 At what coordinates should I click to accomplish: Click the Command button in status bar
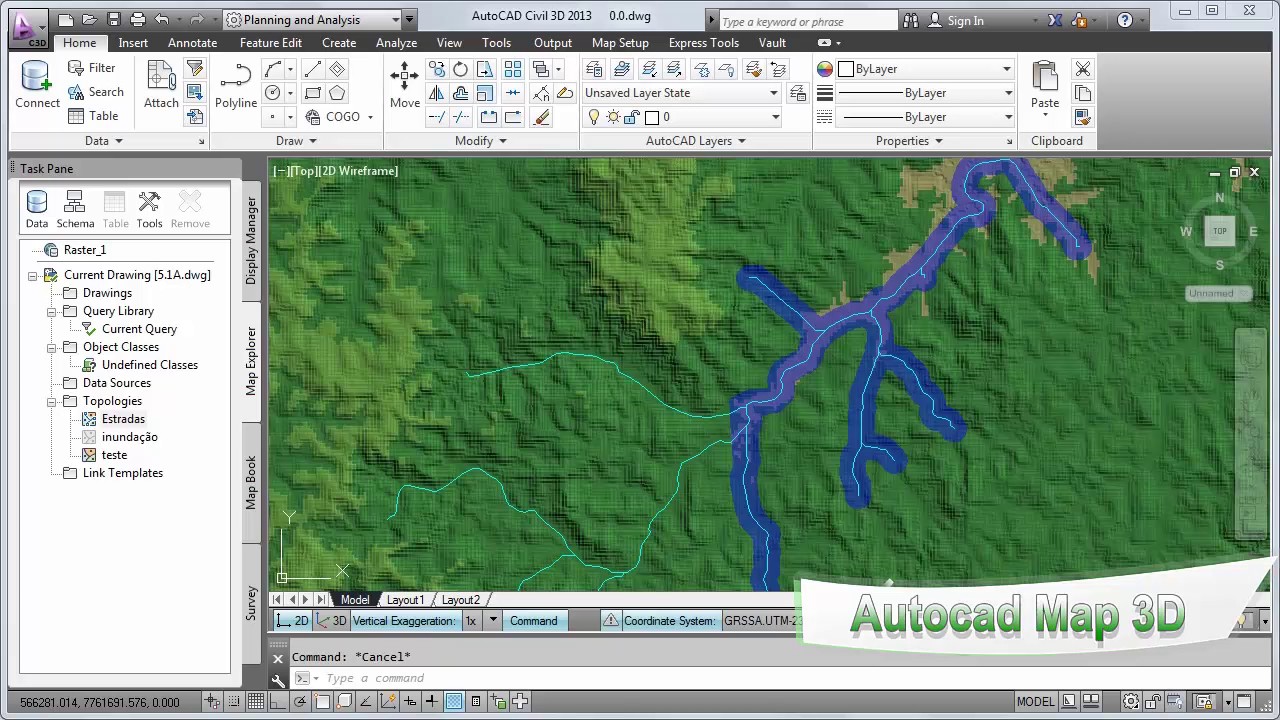[x=534, y=621]
